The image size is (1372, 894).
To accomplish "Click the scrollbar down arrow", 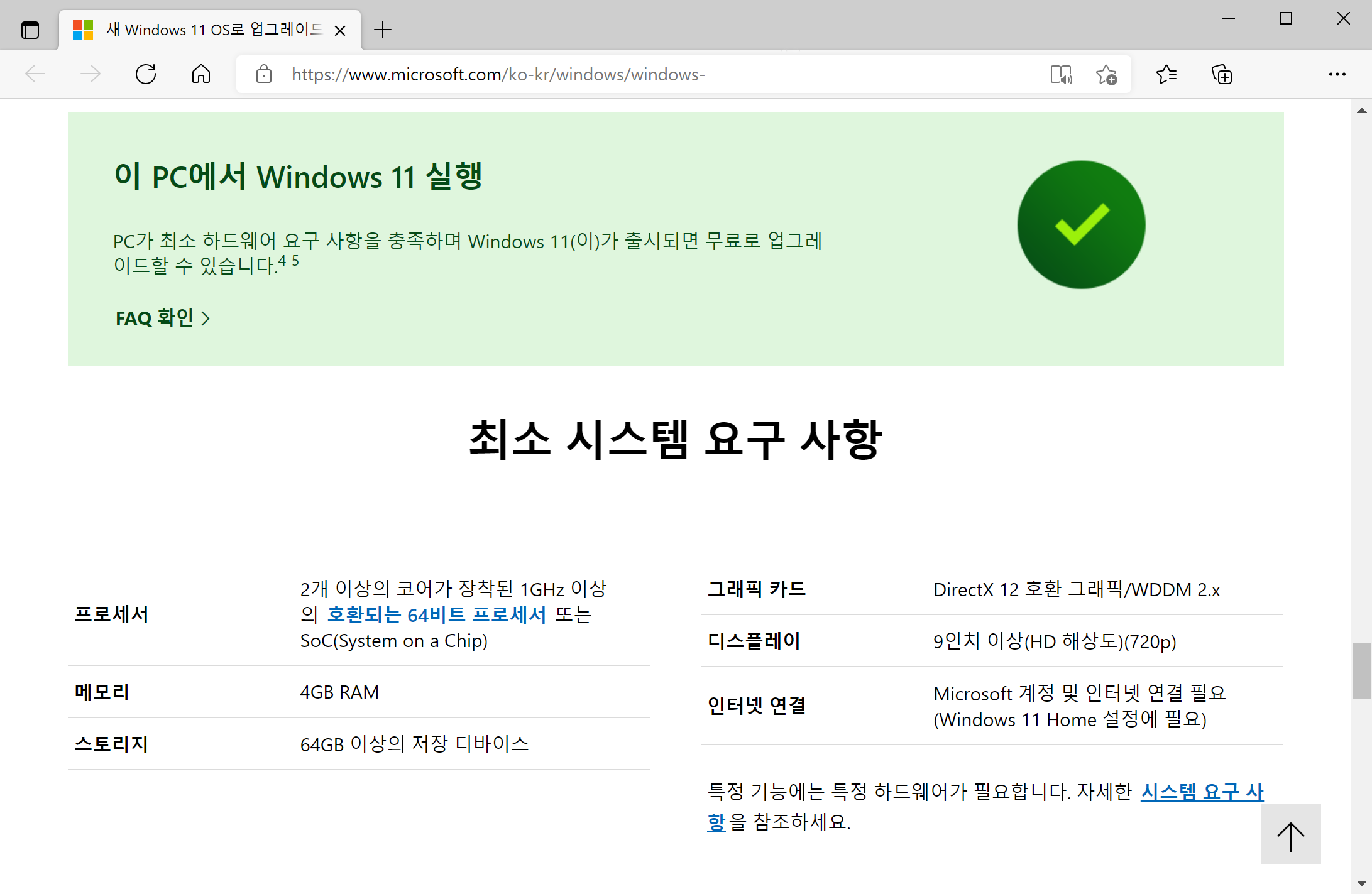I will pos(1362,883).
